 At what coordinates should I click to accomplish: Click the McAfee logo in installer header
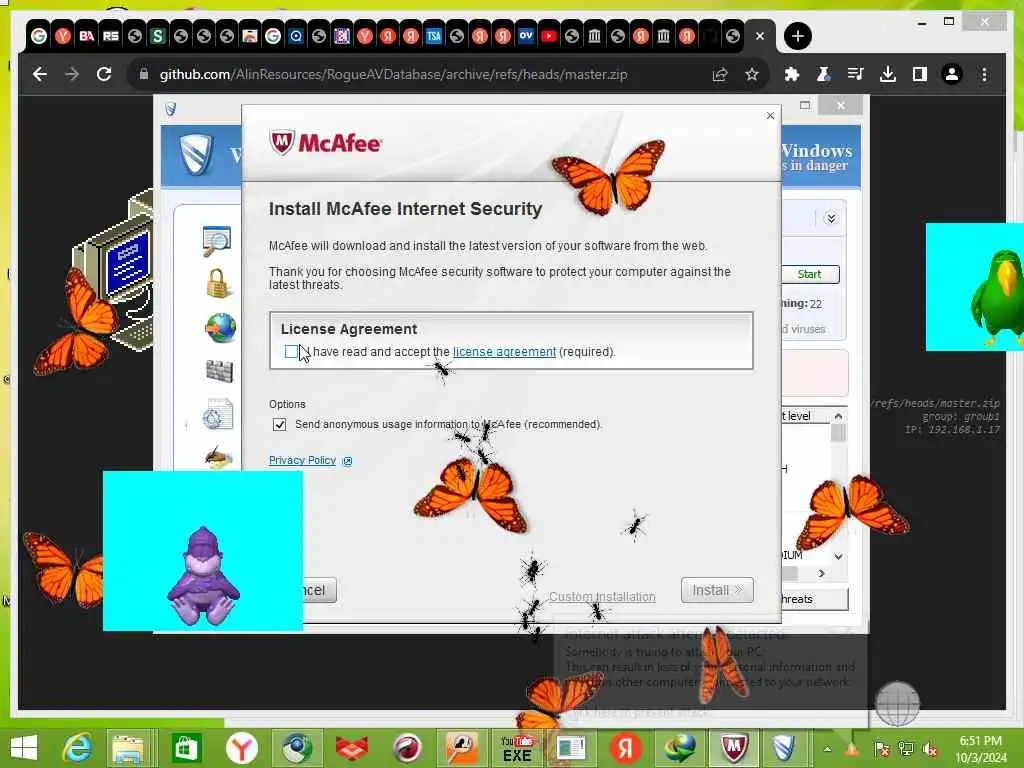pos(326,142)
